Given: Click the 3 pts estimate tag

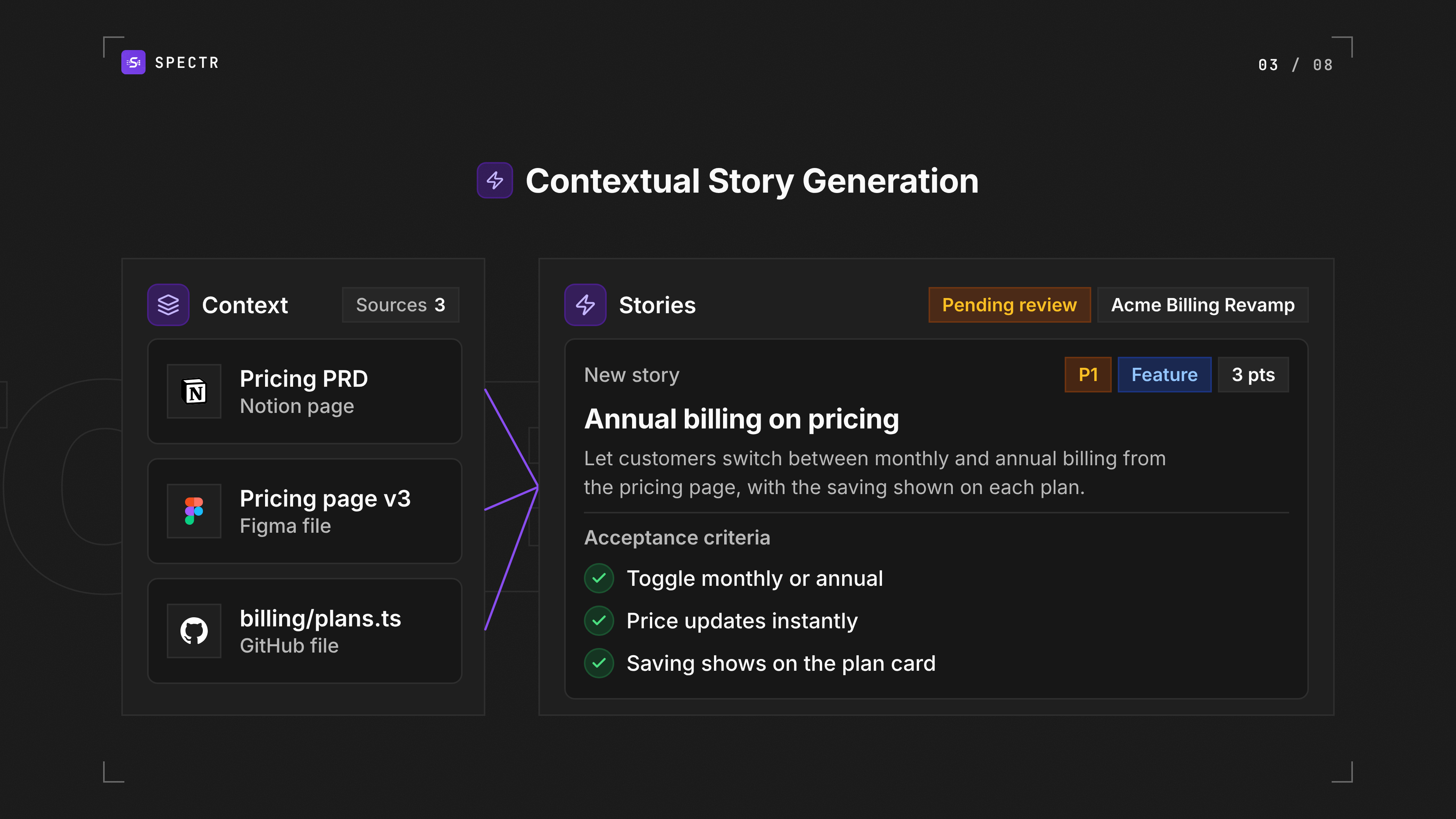Looking at the screenshot, I should (1253, 374).
